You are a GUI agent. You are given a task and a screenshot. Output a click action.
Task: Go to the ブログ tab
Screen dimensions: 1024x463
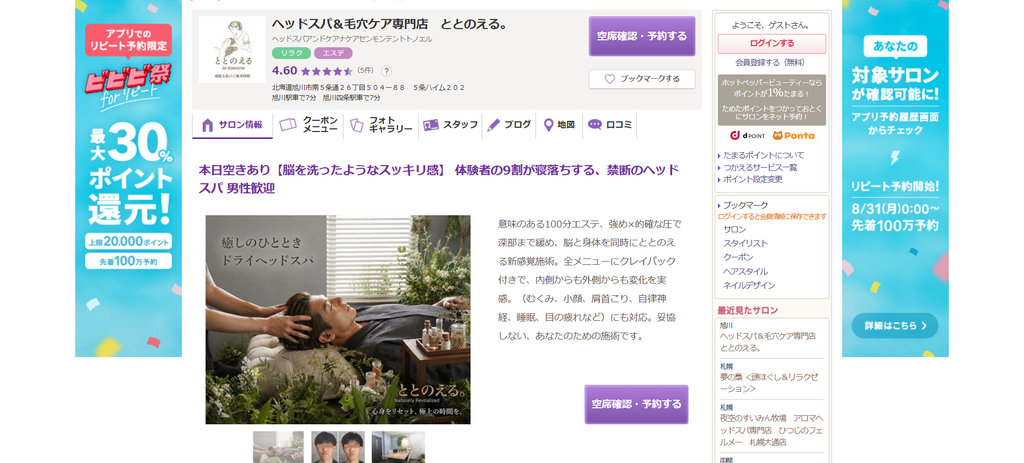509,125
